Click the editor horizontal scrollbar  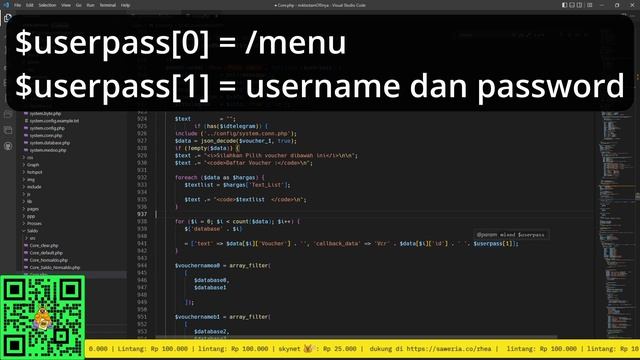coord(356,337)
